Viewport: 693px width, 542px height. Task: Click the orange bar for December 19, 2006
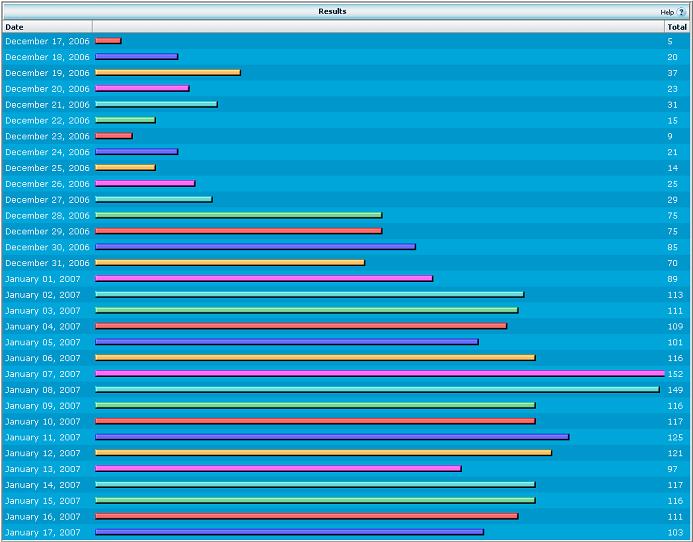pyautogui.click(x=168, y=73)
